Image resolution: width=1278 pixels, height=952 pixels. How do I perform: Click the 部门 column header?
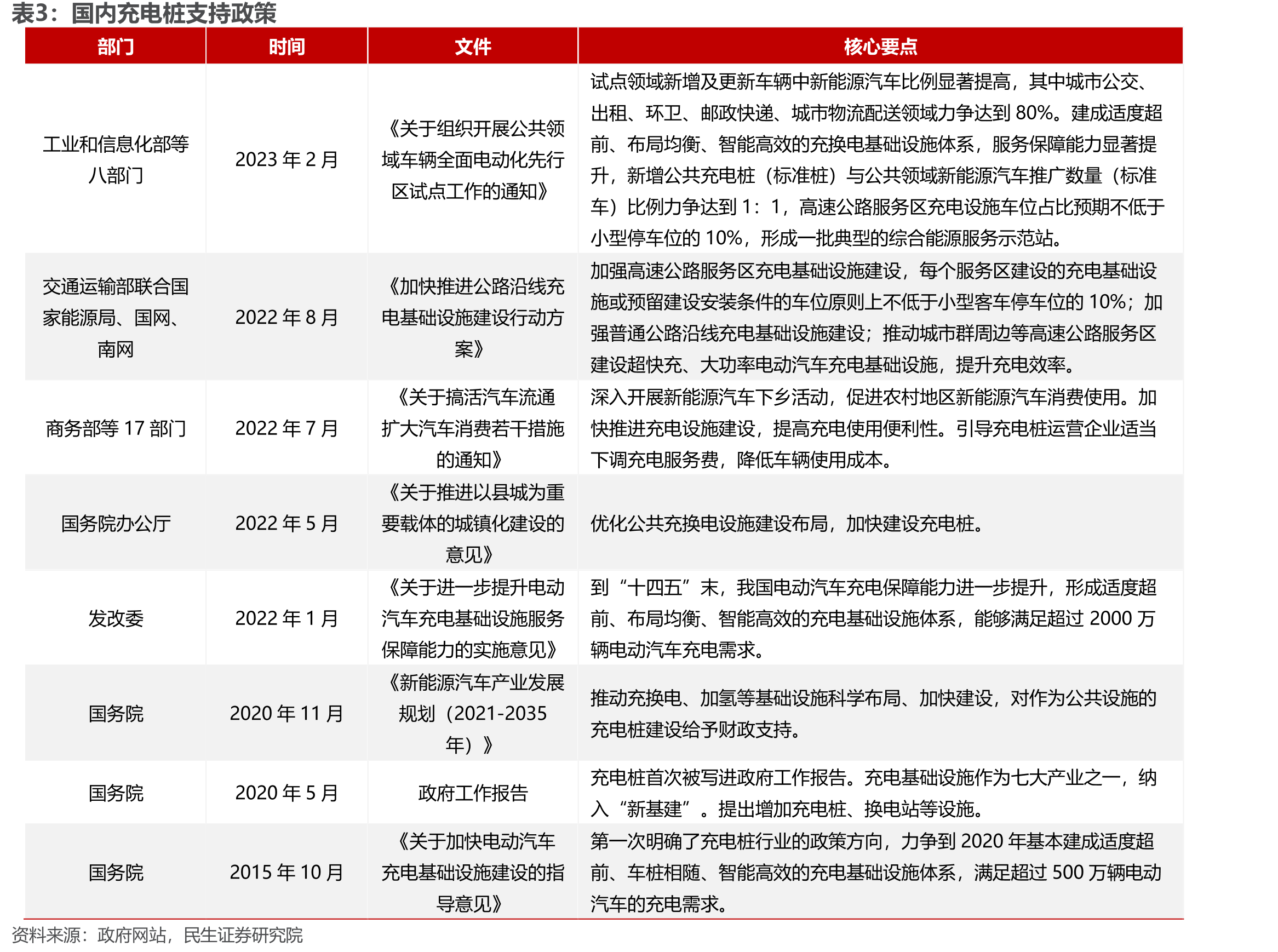[115, 46]
